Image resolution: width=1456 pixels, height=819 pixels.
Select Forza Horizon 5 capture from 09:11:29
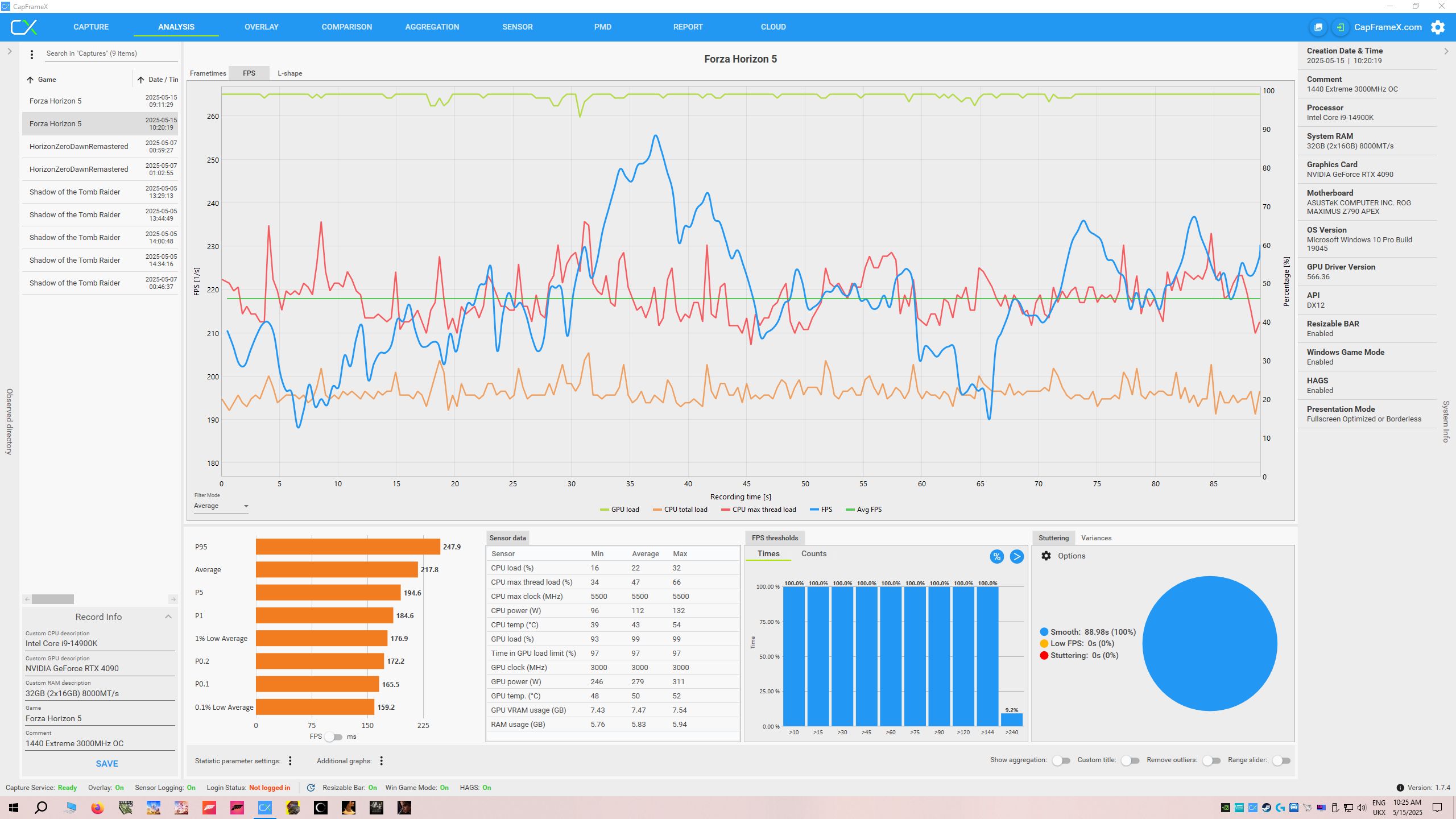(x=100, y=101)
